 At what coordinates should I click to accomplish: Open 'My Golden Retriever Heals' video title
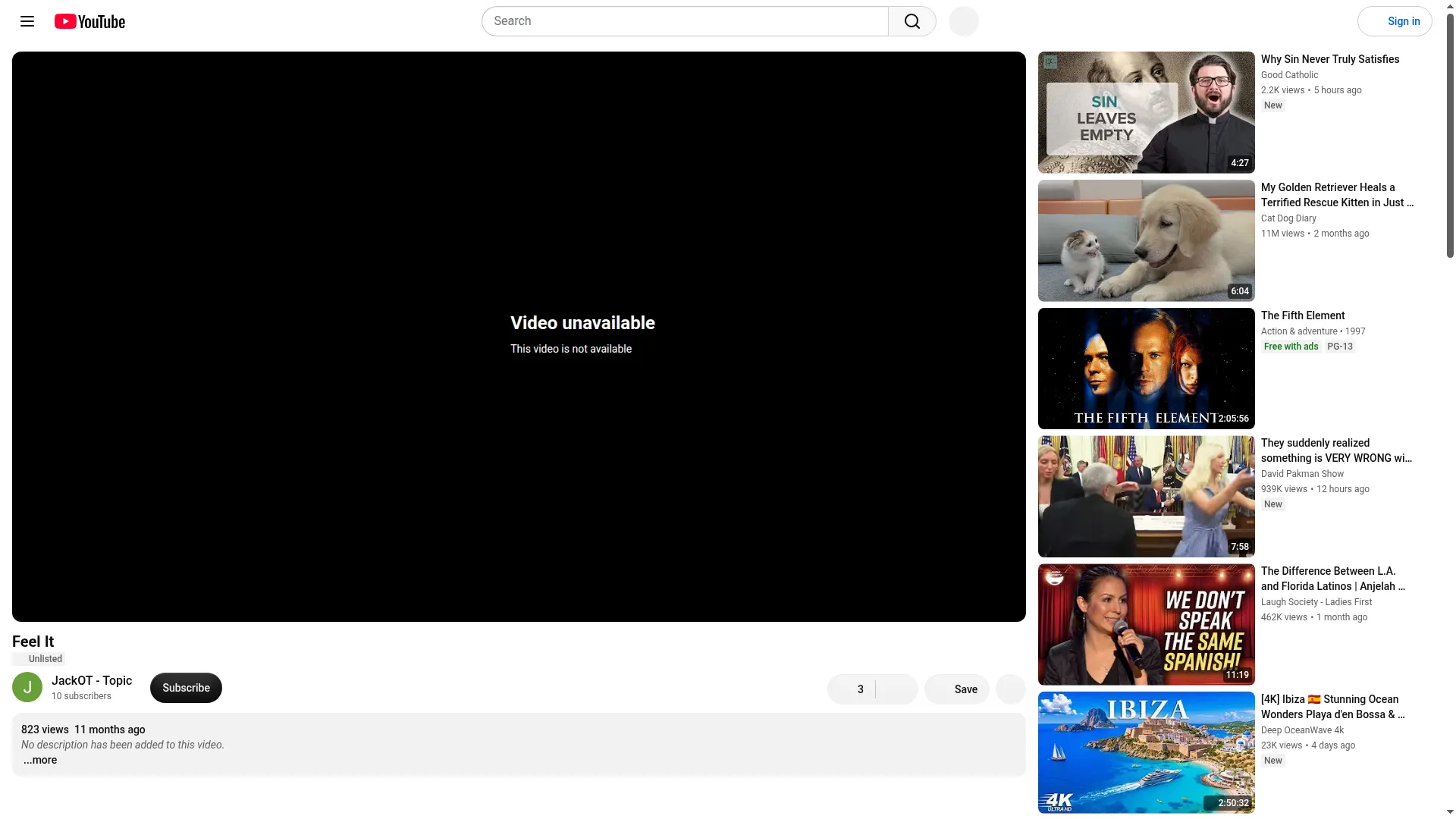[1337, 195]
